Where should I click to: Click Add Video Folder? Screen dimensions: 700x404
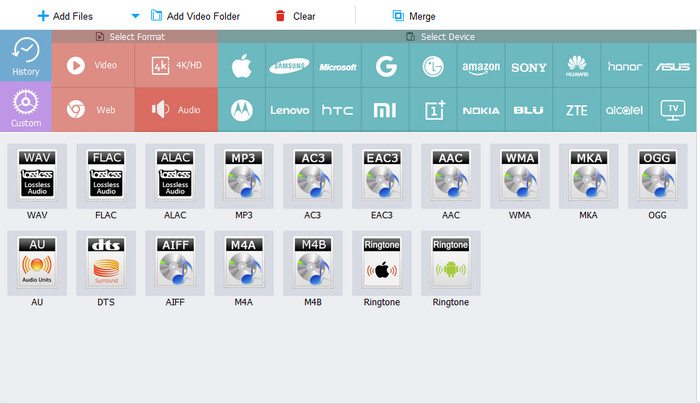click(195, 17)
